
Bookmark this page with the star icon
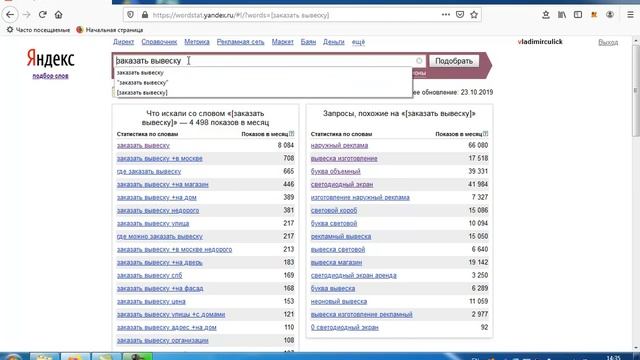474,15
